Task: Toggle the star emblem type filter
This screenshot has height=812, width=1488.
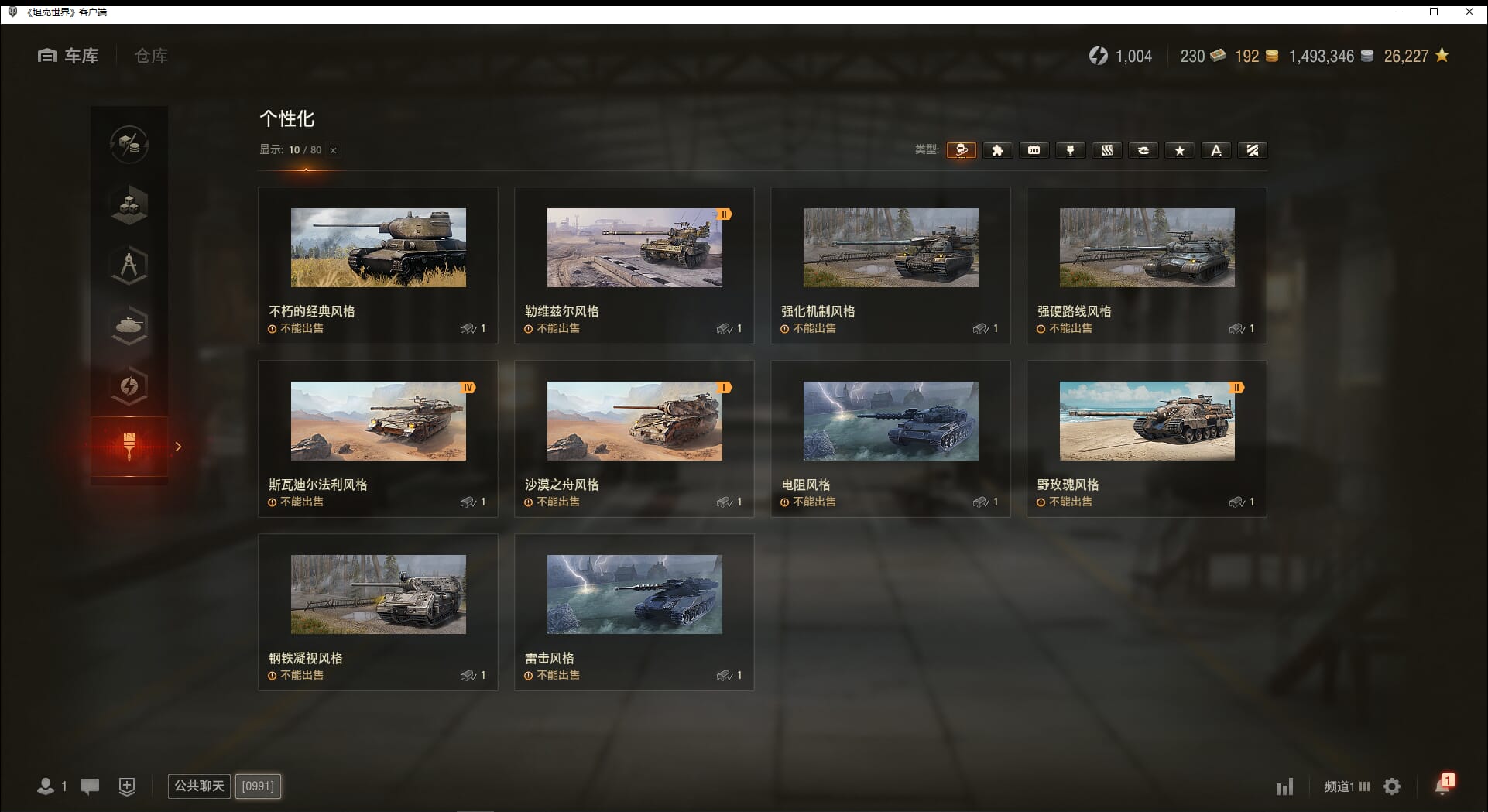Action: (1179, 150)
